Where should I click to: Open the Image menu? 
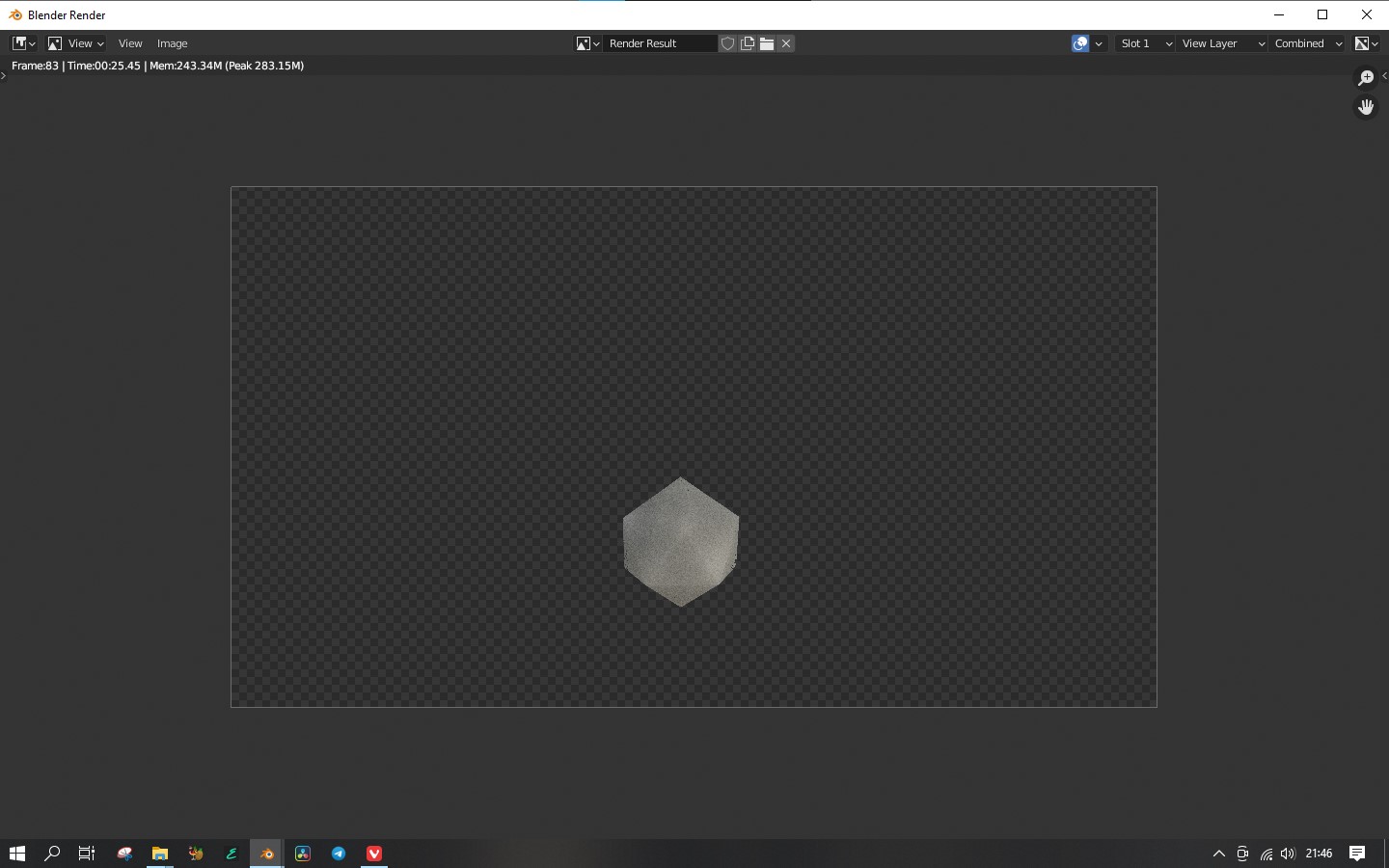(x=172, y=43)
